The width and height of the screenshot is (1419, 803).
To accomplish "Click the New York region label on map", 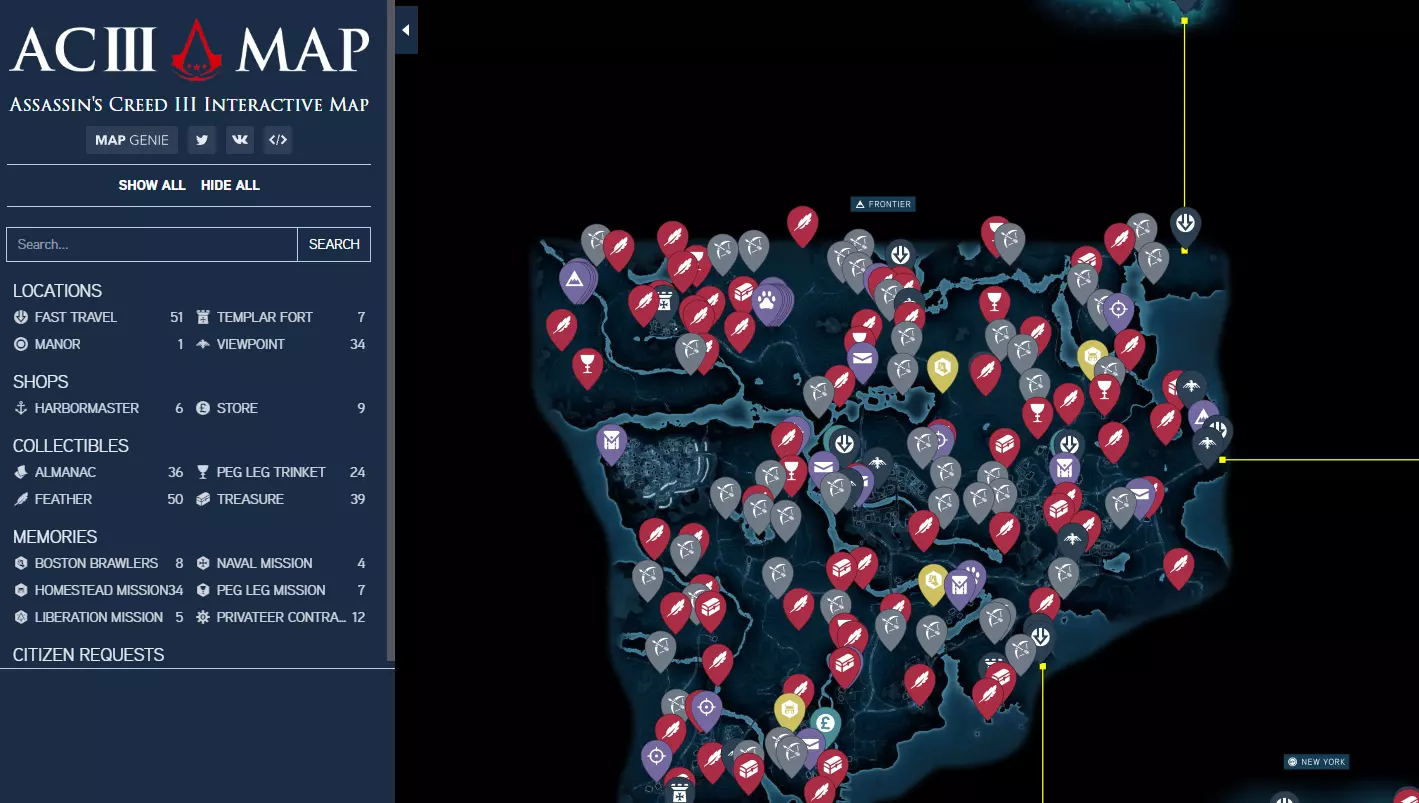I will click(x=1317, y=762).
